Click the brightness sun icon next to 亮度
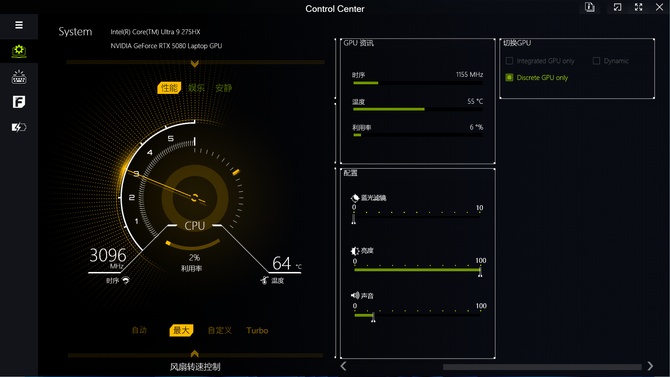This screenshot has width=670, height=377. [355, 251]
